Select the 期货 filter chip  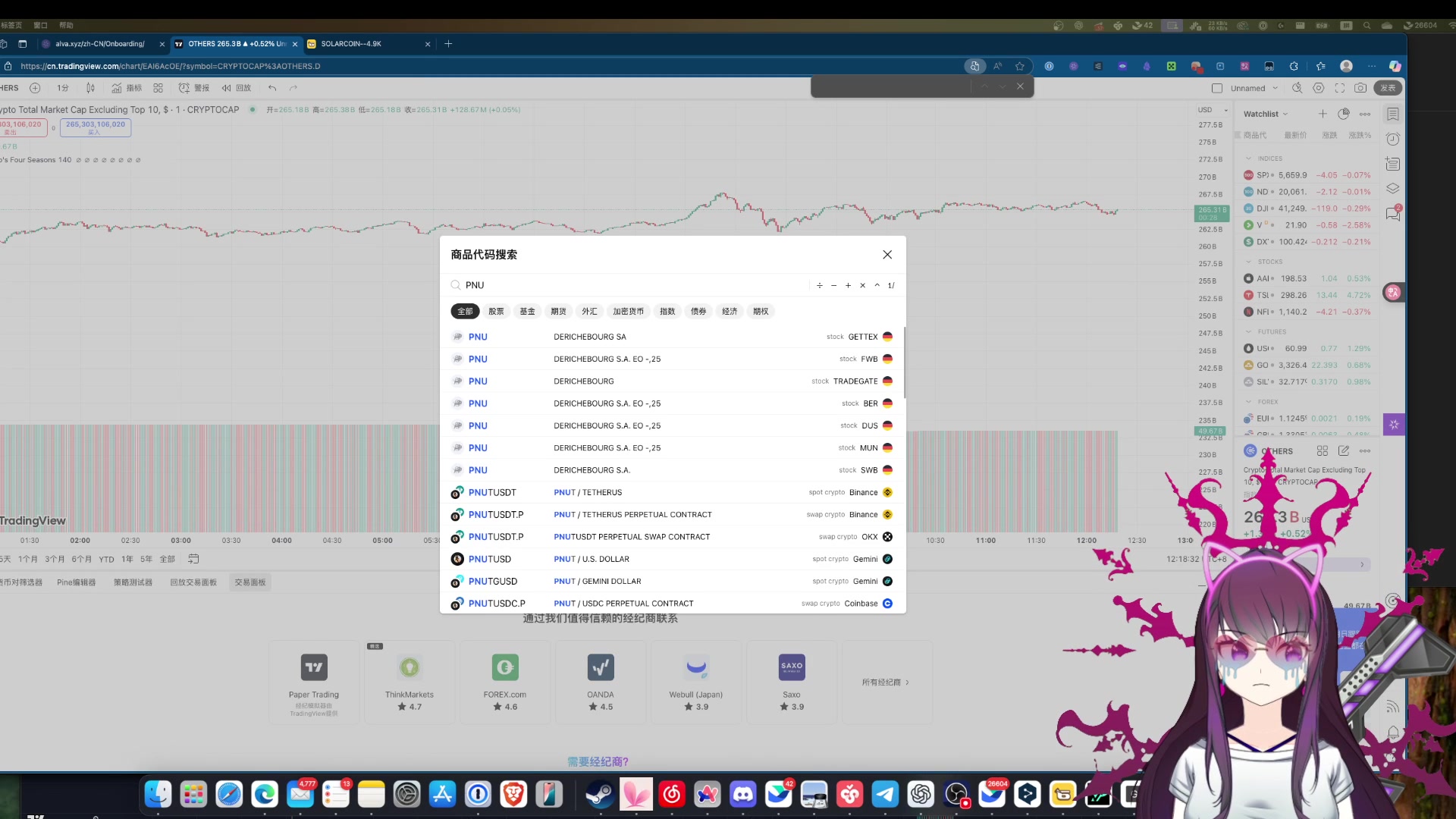[x=558, y=312]
